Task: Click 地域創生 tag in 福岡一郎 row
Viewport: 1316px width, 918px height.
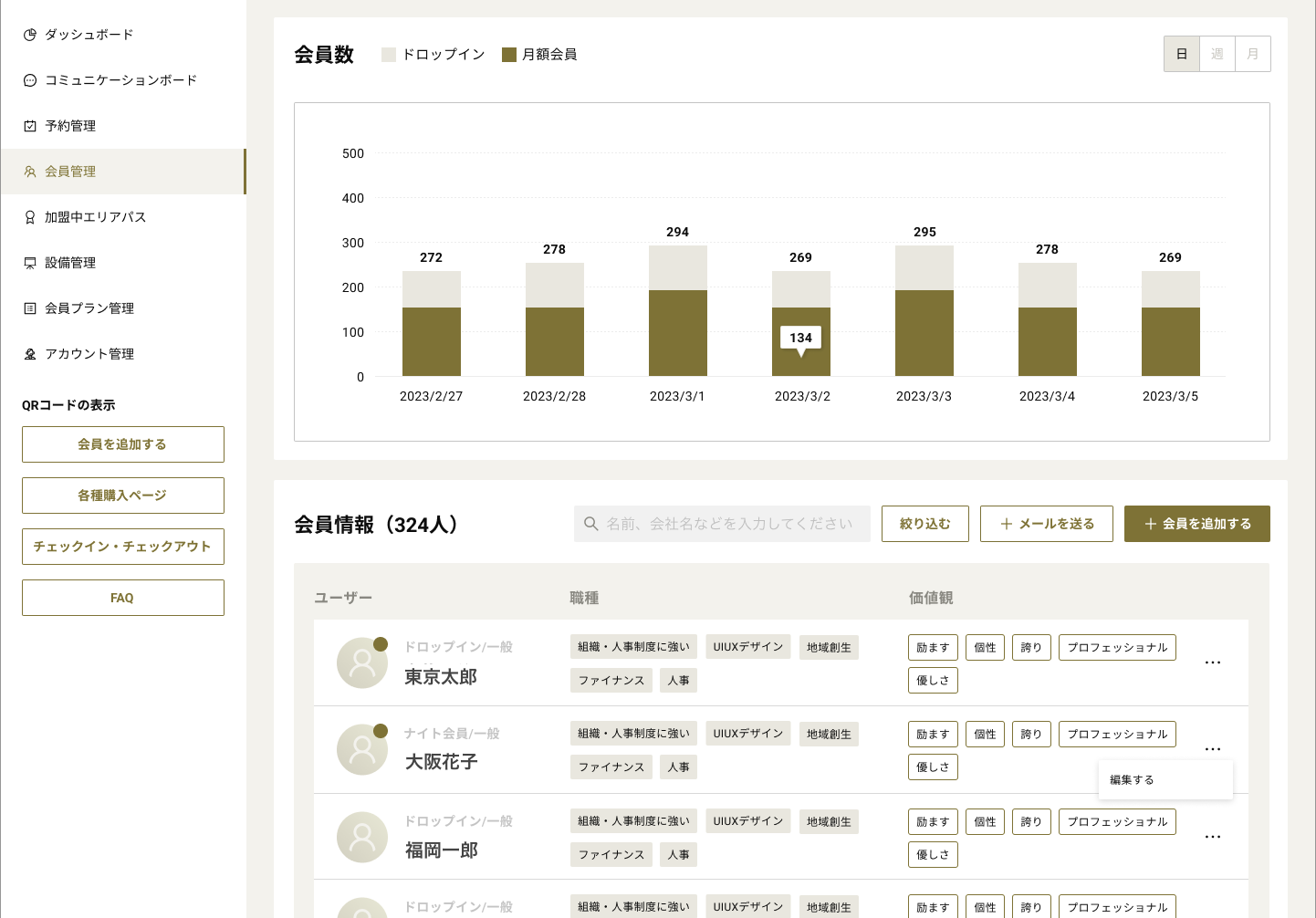Action: 829,821
